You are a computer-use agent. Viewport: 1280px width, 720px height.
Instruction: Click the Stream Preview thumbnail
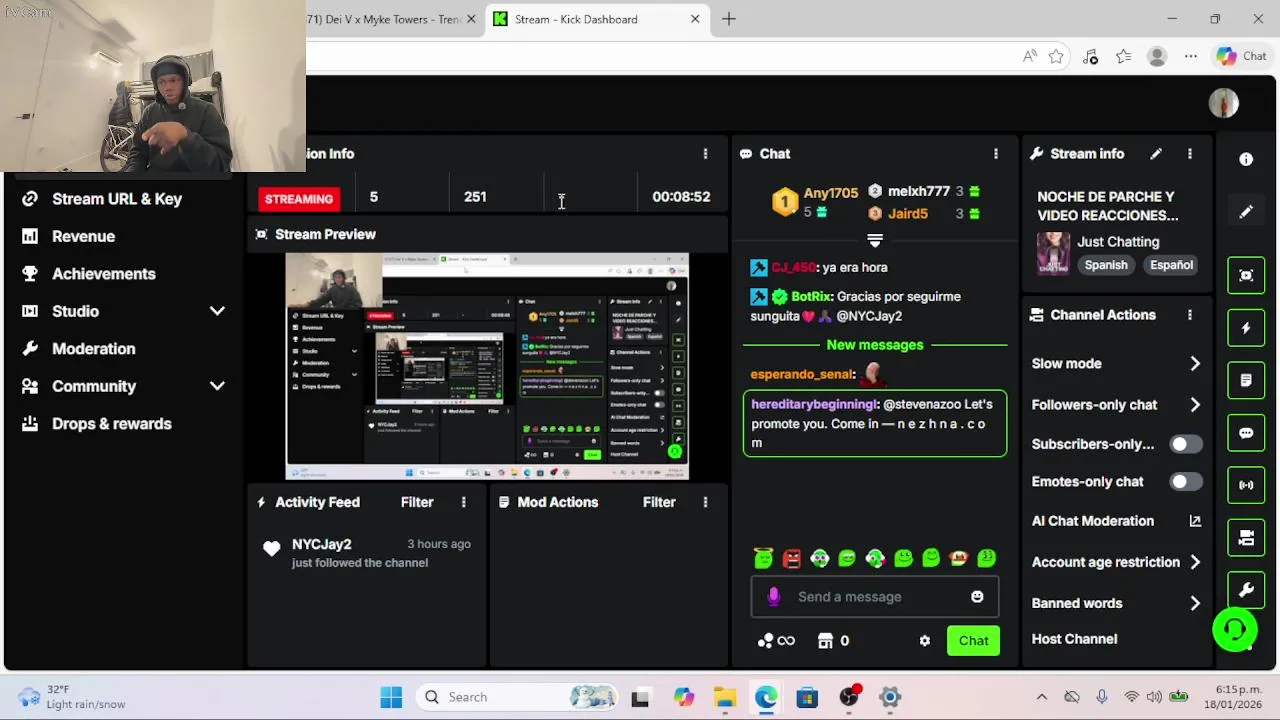(x=487, y=366)
